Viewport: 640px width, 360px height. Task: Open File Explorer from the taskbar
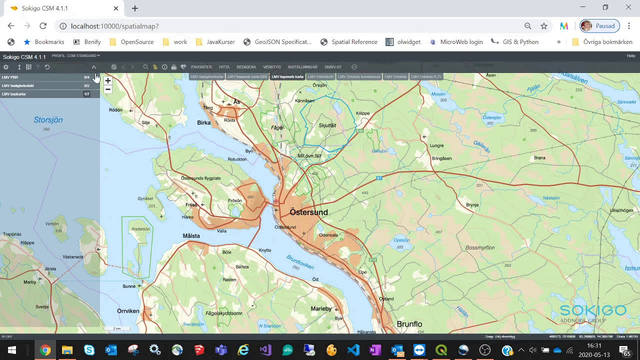pos(67,350)
